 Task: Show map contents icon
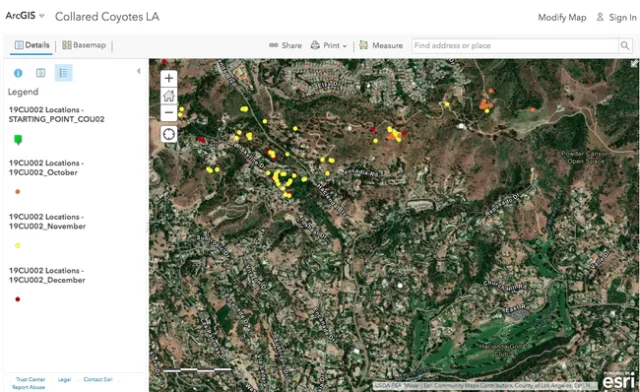pos(40,73)
